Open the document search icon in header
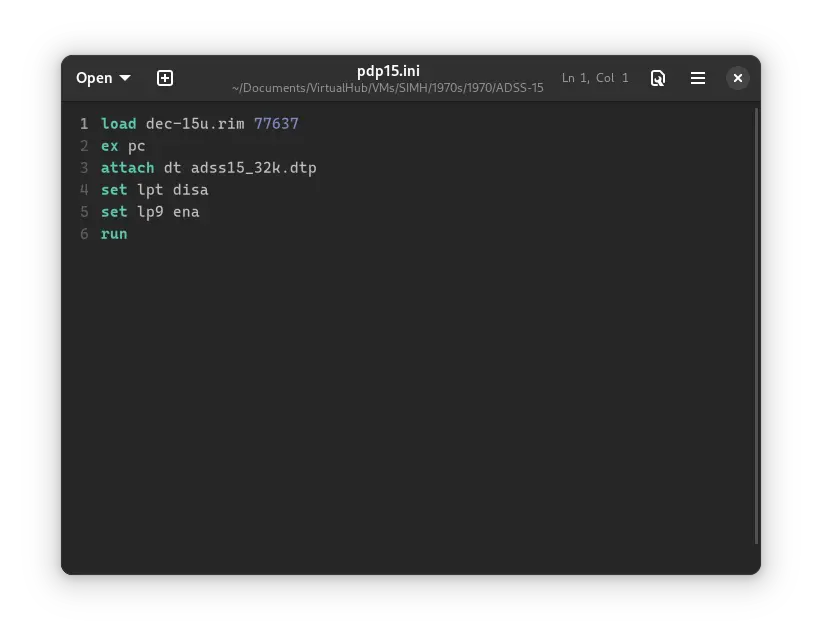The height and width of the screenshot is (642, 822). (658, 78)
